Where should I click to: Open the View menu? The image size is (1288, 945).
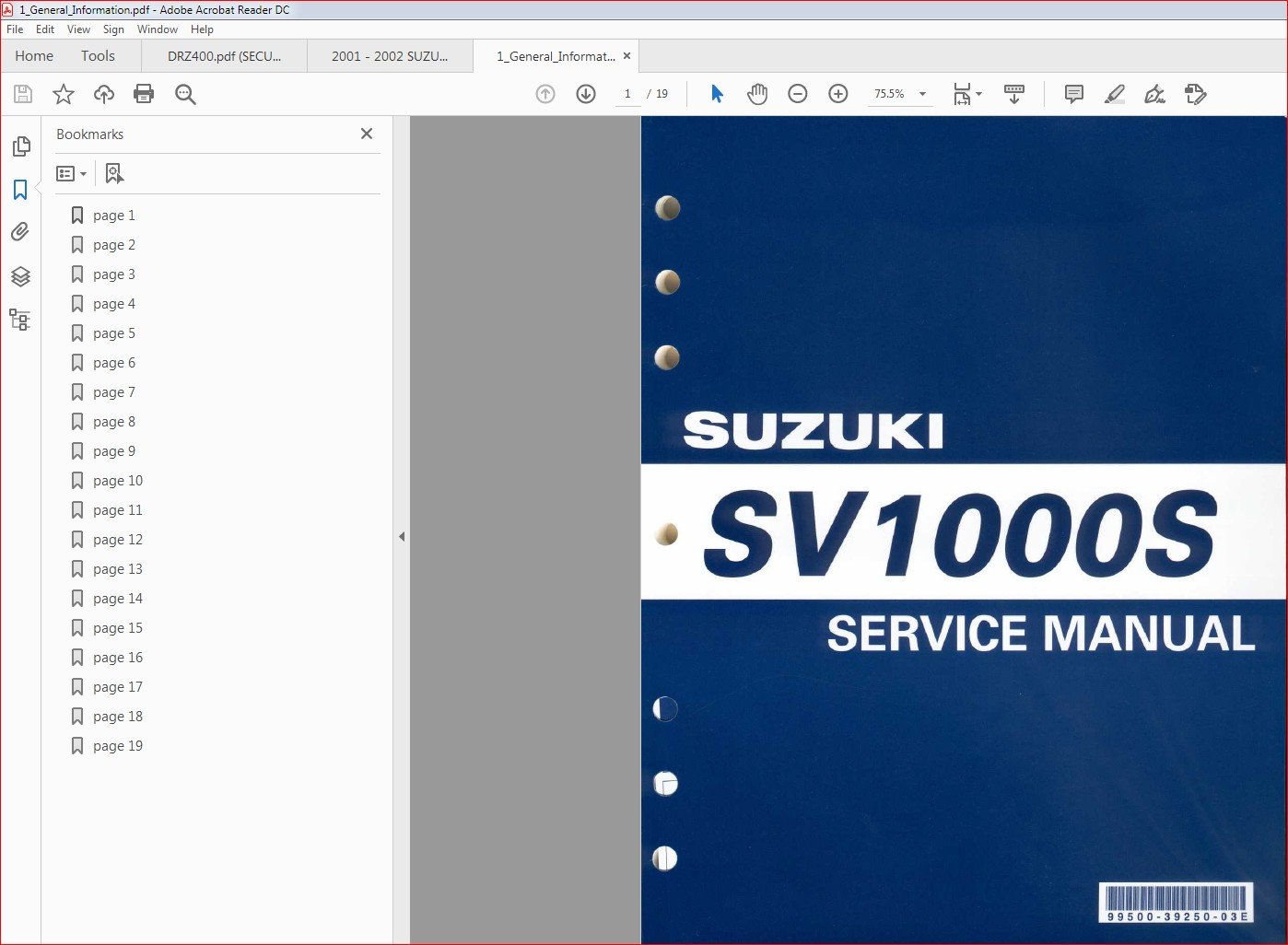pyautogui.click(x=78, y=29)
